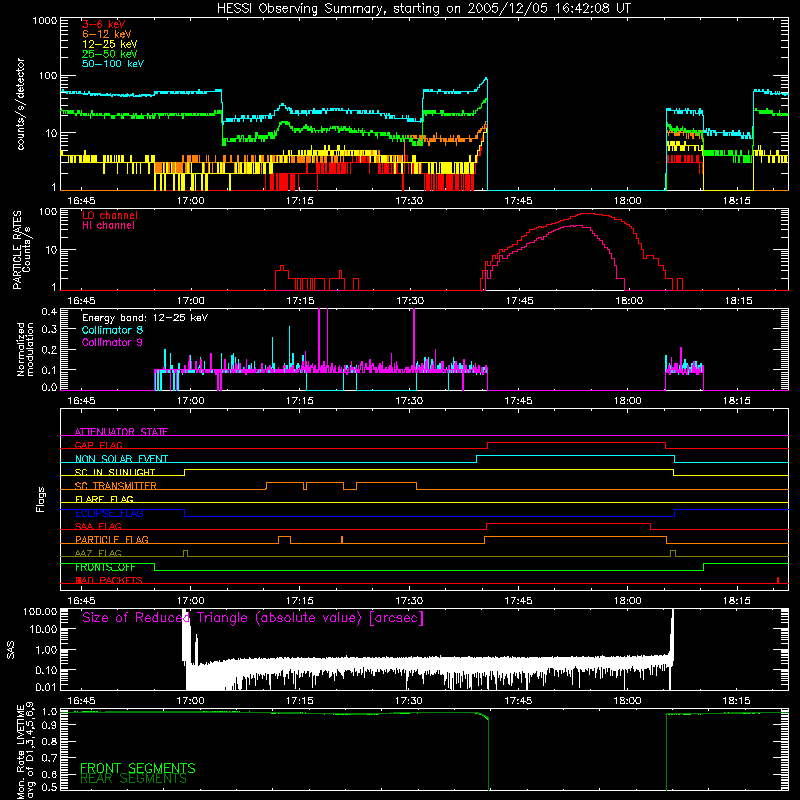Image resolution: width=800 pixels, height=800 pixels.
Task: Select the 50-100 keV legend label
Action: 113,64
